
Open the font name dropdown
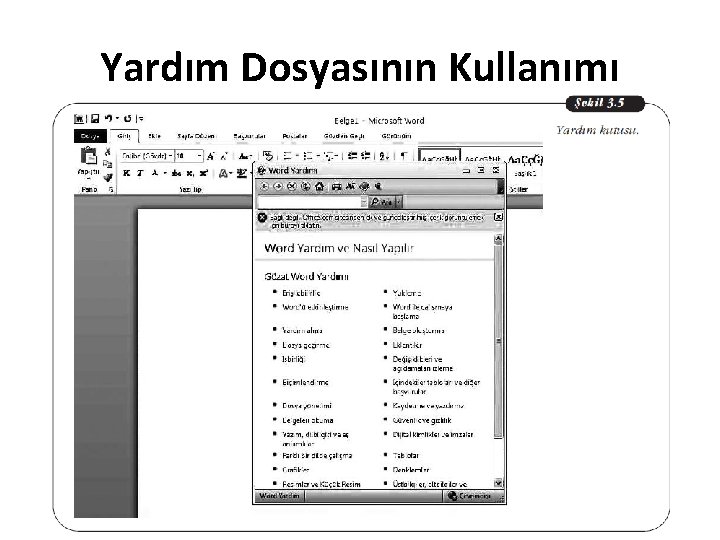coord(170,156)
